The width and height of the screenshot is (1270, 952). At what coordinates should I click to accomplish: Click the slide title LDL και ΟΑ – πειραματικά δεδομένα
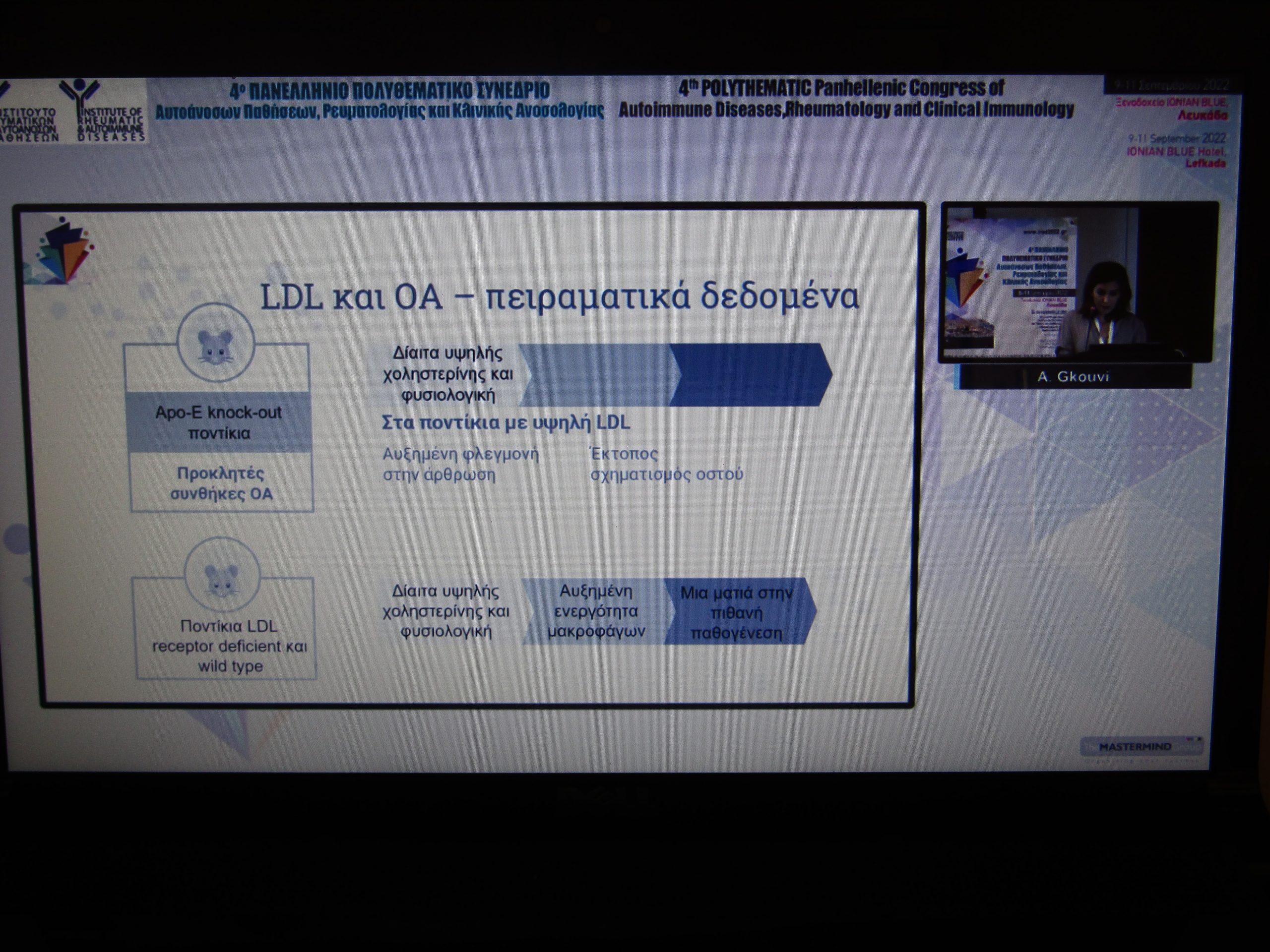[560, 297]
